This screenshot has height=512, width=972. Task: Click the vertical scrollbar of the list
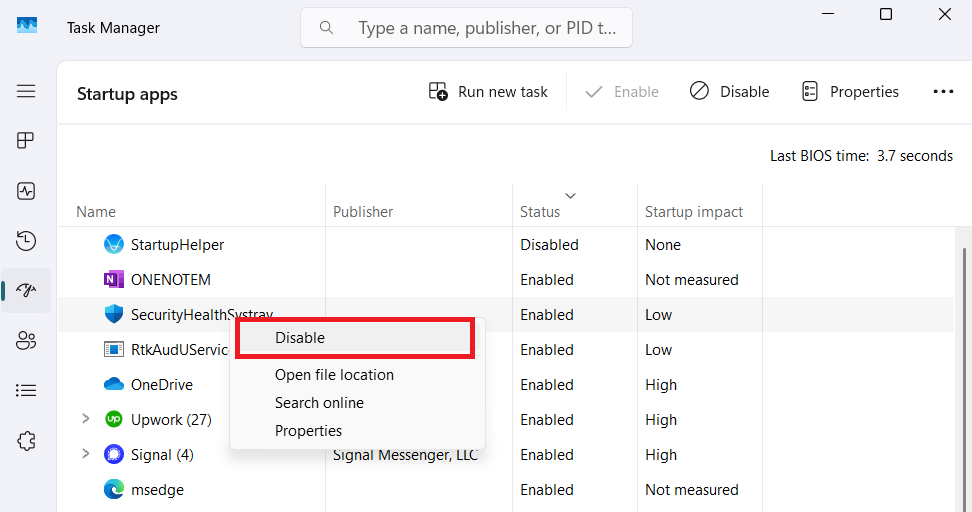pyautogui.click(x=963, y=378)
